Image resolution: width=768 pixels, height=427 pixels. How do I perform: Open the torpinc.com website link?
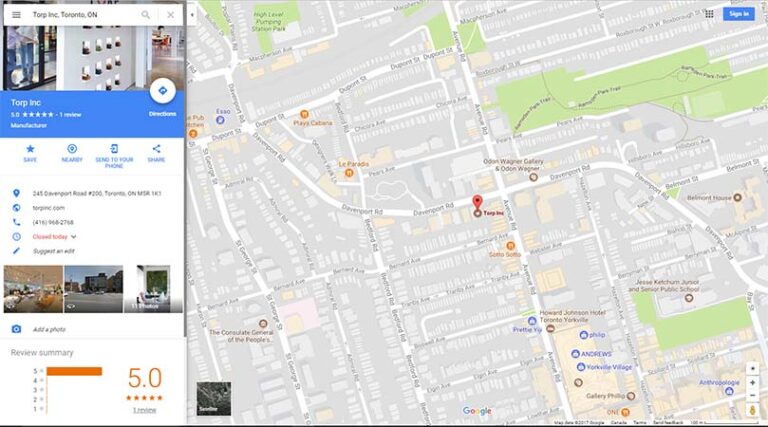tap(49, 207)
